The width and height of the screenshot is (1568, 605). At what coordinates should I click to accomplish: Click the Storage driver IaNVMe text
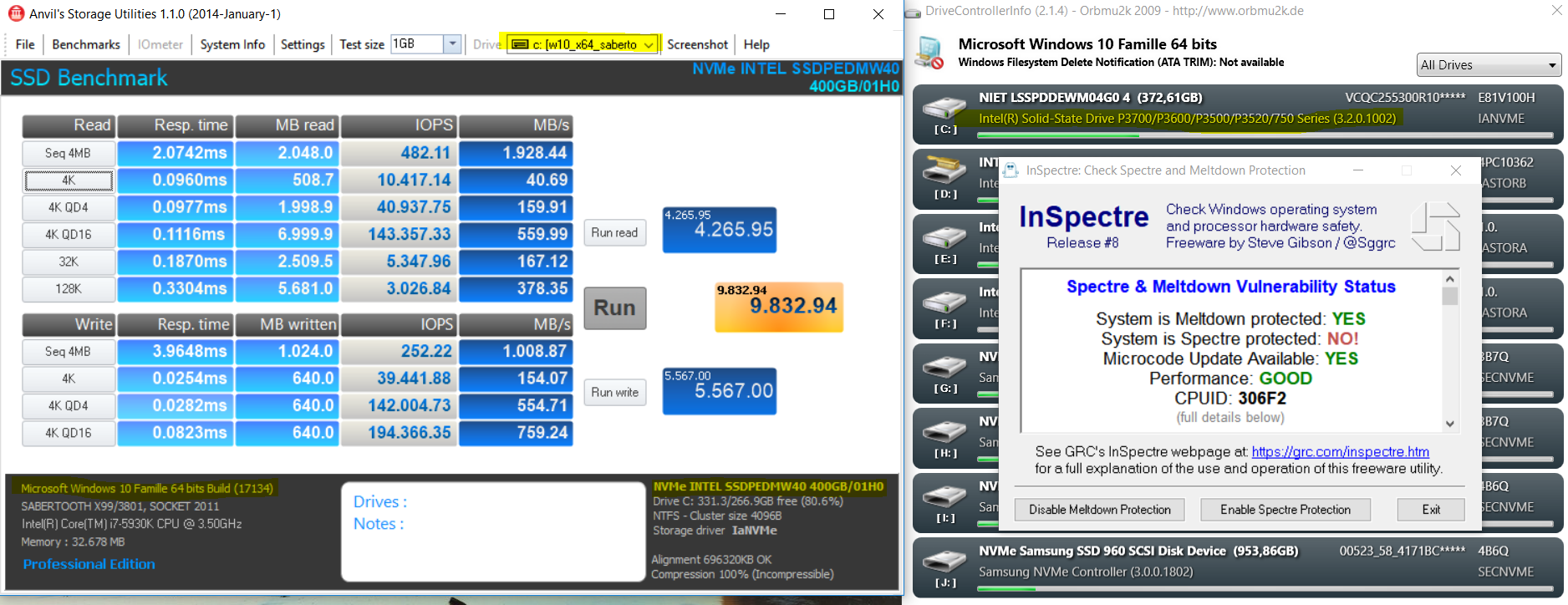[715, 531]
